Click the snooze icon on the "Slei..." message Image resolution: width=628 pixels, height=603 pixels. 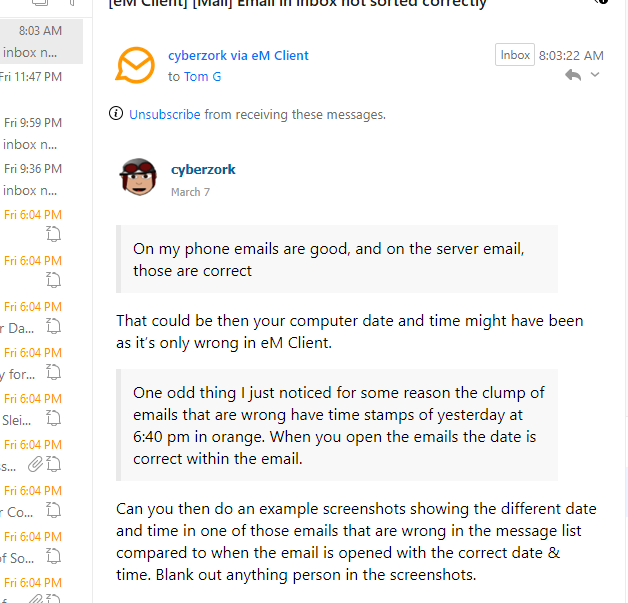click(55, 418)
